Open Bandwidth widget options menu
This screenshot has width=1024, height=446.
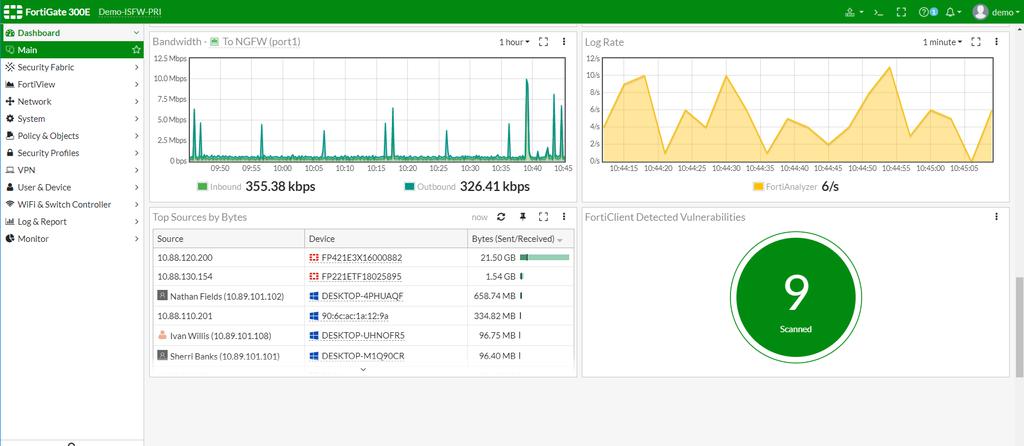[x=564, y=42]
